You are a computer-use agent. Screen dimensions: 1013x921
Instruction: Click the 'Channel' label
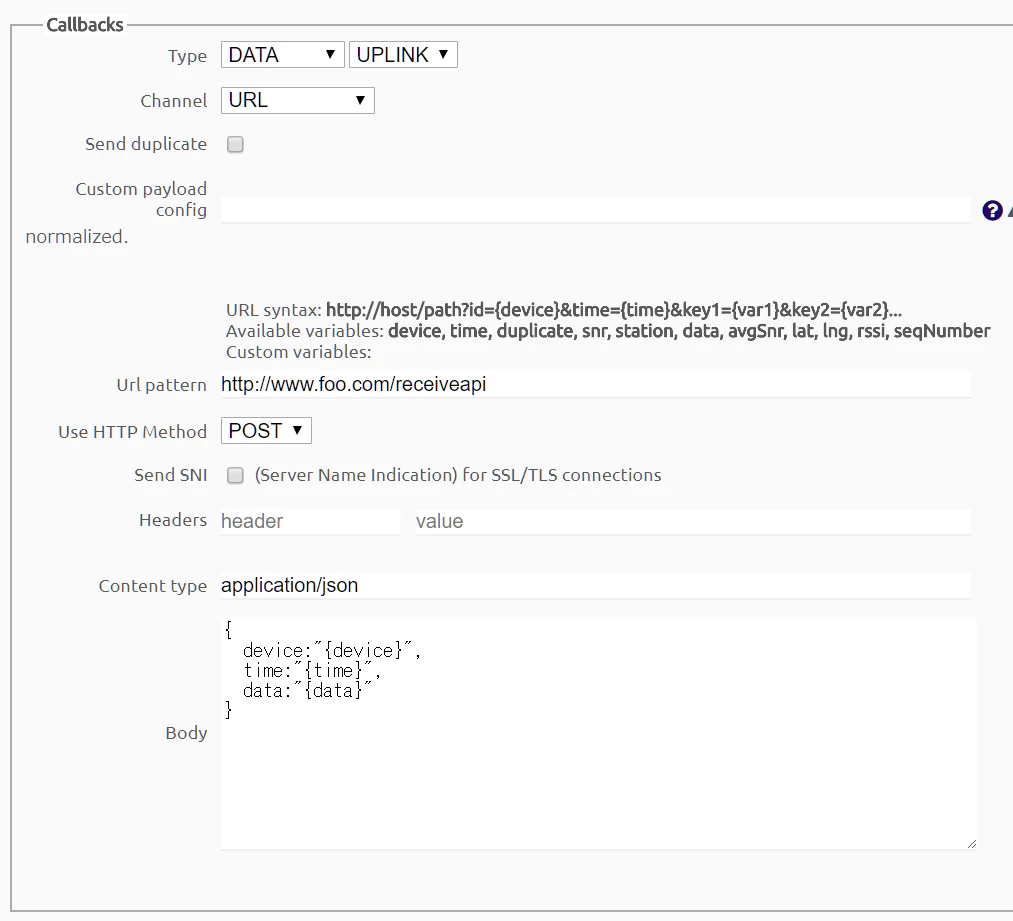click(174, 101)
